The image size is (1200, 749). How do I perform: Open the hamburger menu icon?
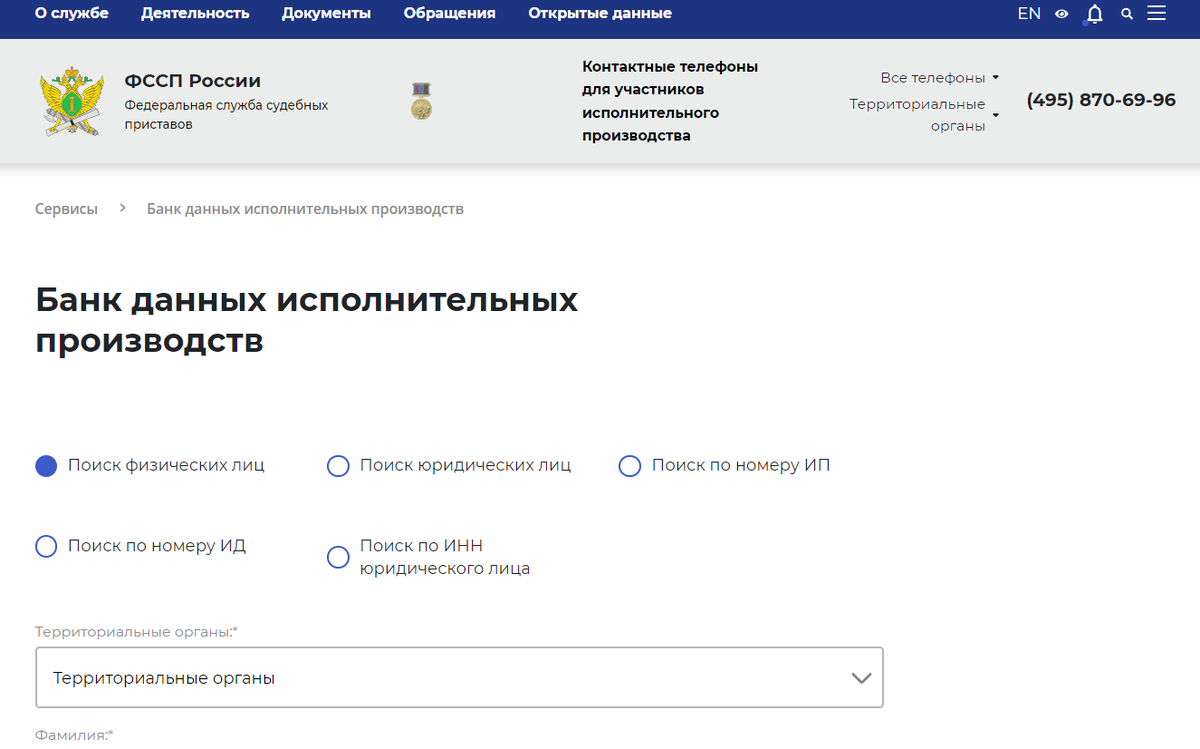click(1157, 14)
